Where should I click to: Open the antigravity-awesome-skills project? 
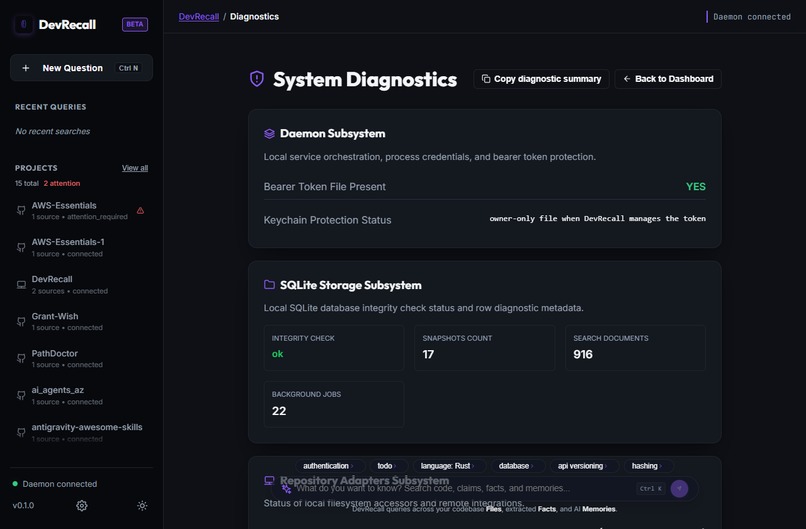coord(81,432)
